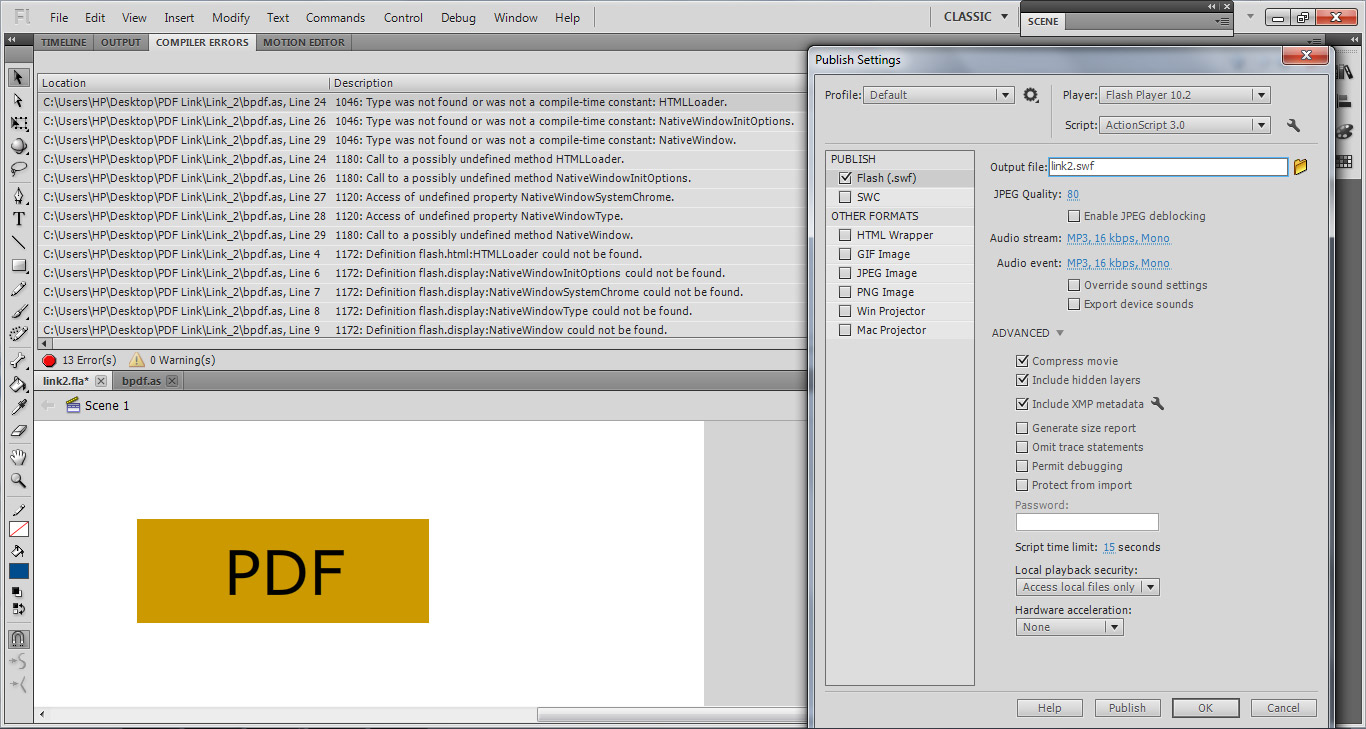The width and height of the screenshot is (1366, 729).
Task: Activate the Lasso tool
Action: pos(18,169)
